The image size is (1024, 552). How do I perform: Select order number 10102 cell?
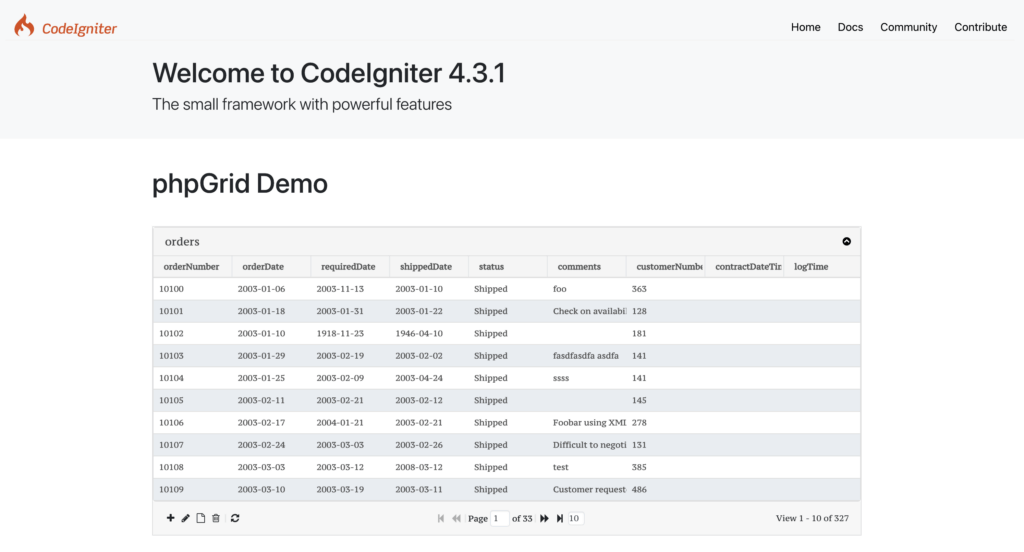click(x=193, y=333)
